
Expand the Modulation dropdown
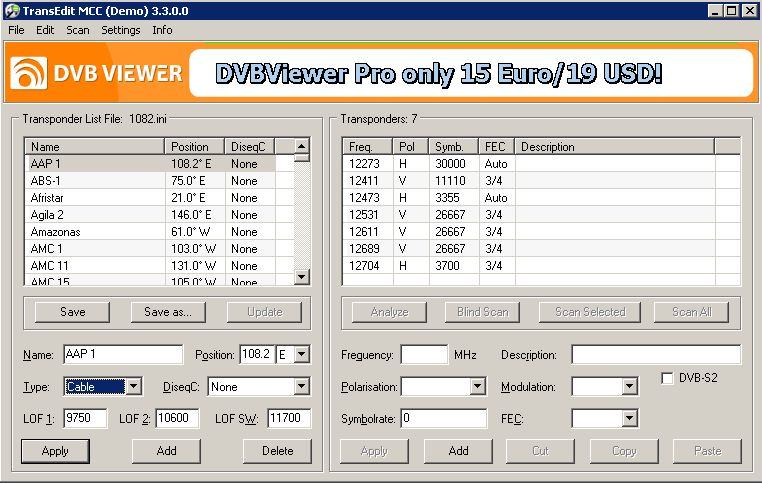tap(629, 387)
